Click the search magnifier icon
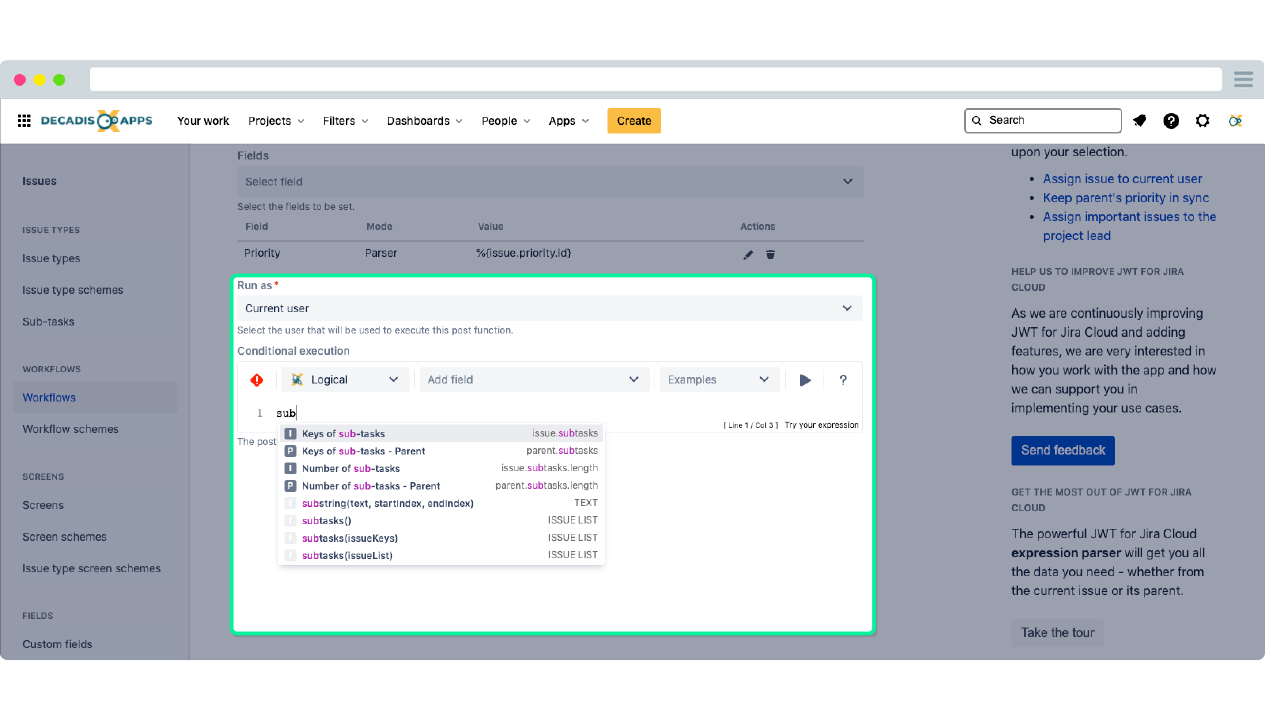 pyautogui.click(x=977, y=120)
